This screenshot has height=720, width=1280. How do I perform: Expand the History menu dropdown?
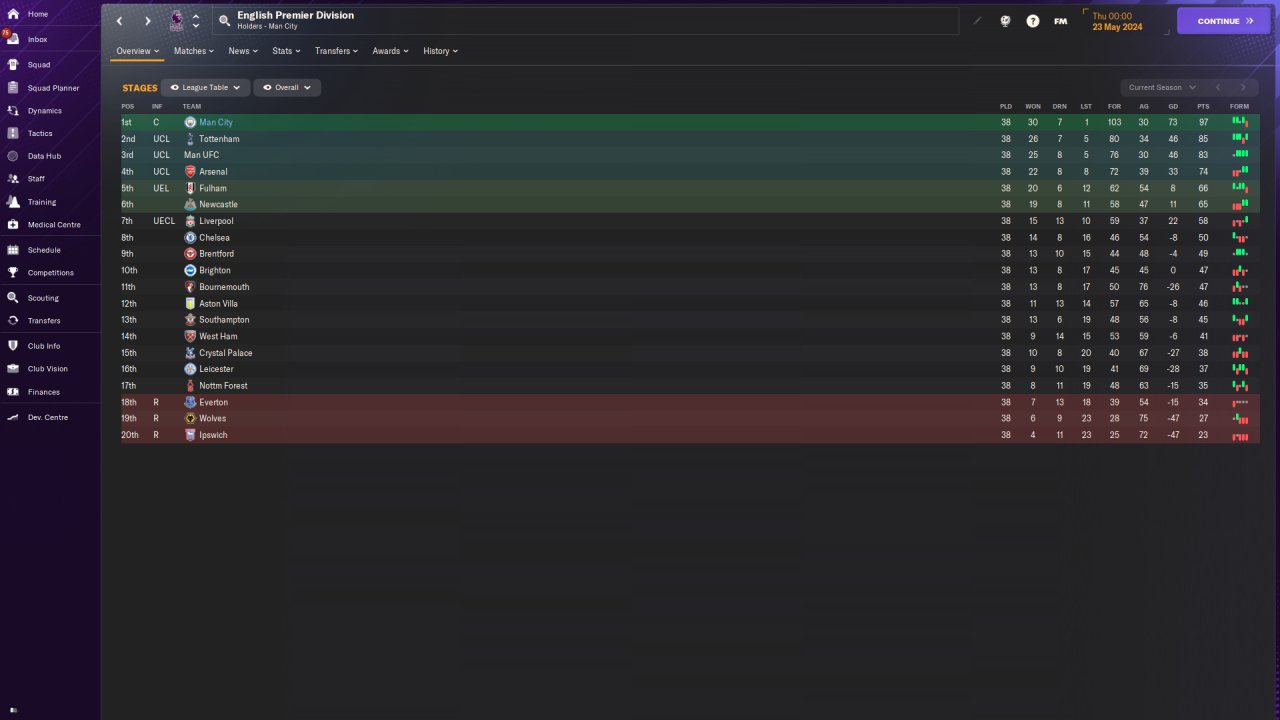440,51
